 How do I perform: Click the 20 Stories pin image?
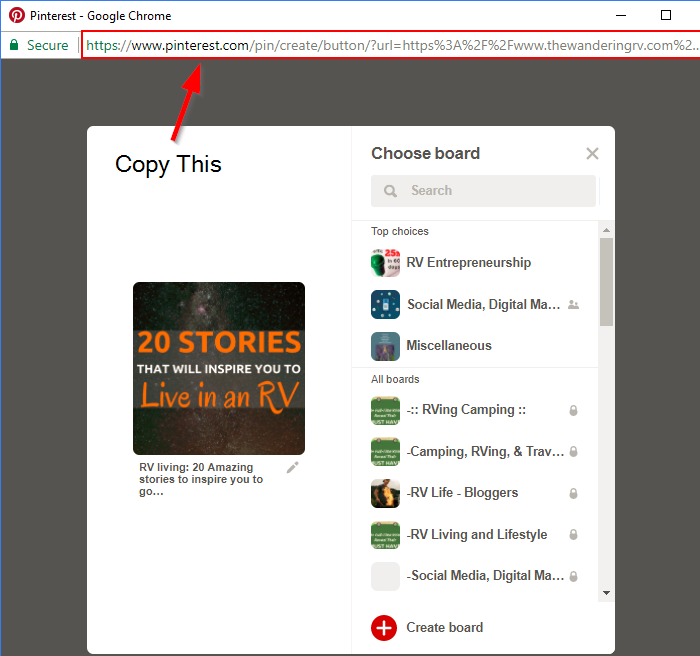coord(219,368)
